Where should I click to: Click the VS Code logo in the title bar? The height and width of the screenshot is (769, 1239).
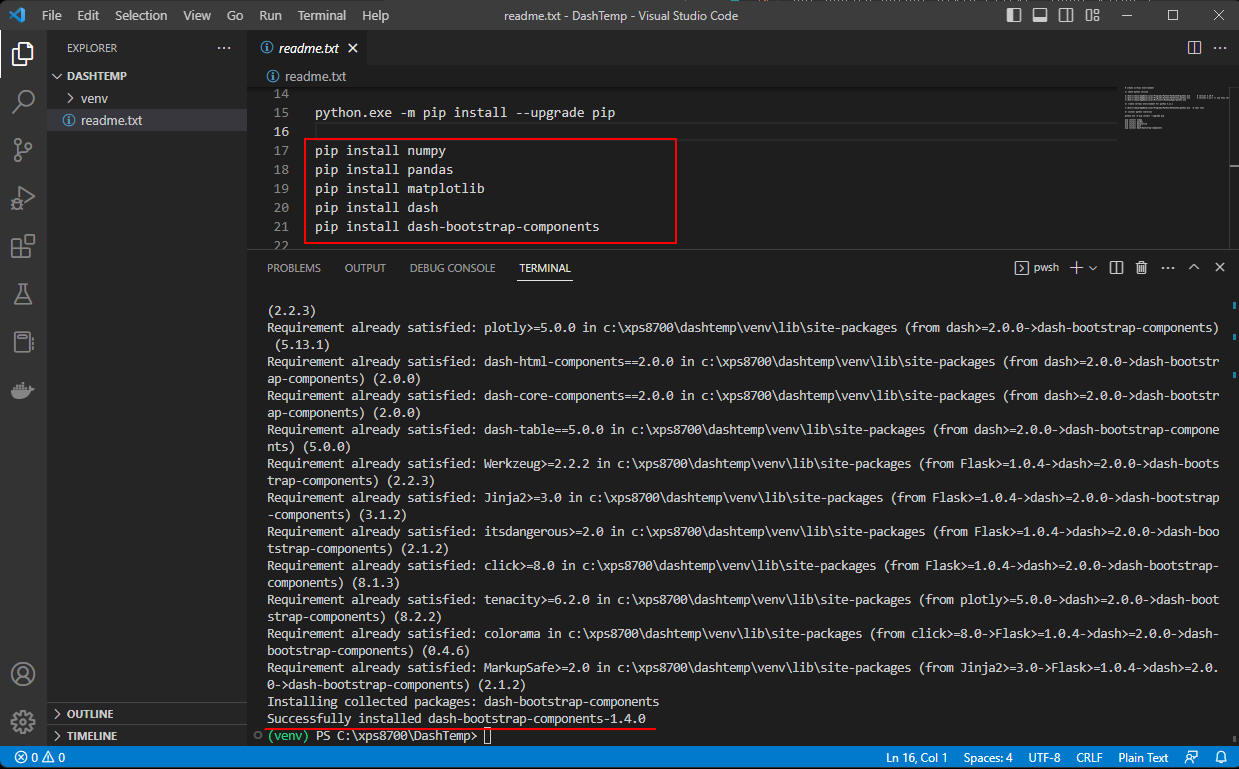[16, 16]
